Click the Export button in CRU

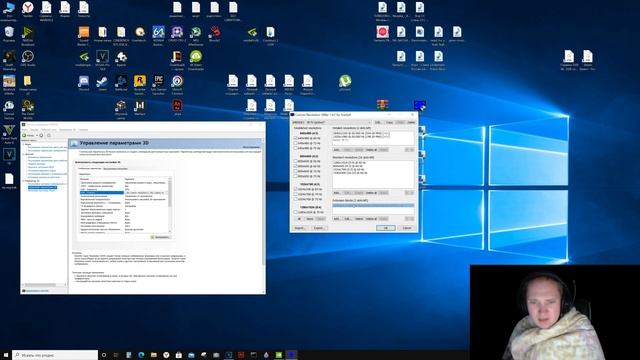(319, 228)
